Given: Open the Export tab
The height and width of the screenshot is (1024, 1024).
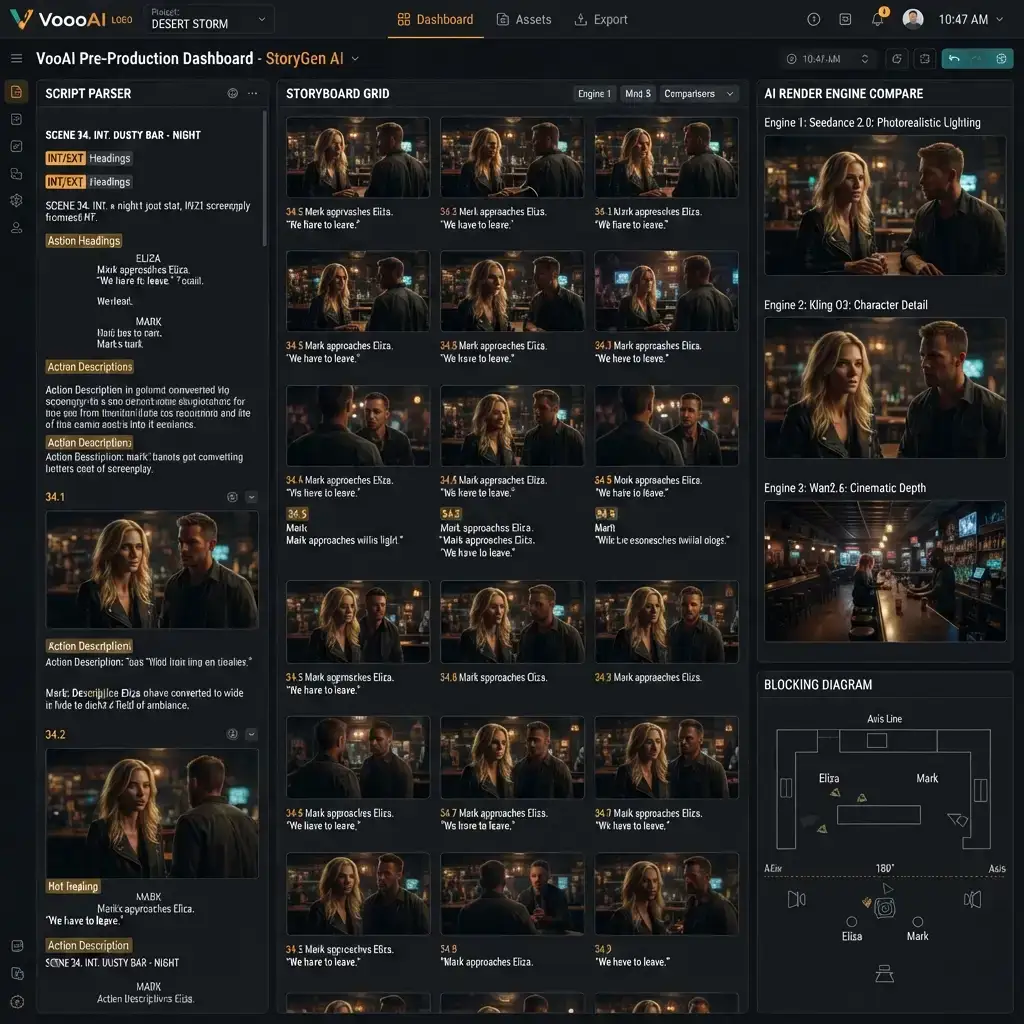Looking at the screenshot, I should (601, 20).
